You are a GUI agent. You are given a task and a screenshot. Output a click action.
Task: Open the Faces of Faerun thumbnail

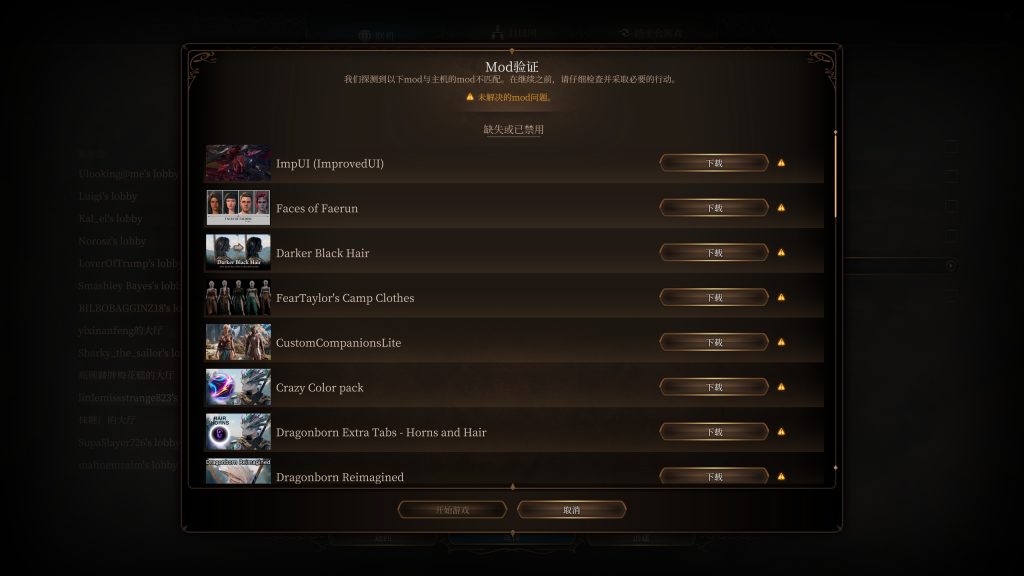point(238,208)
